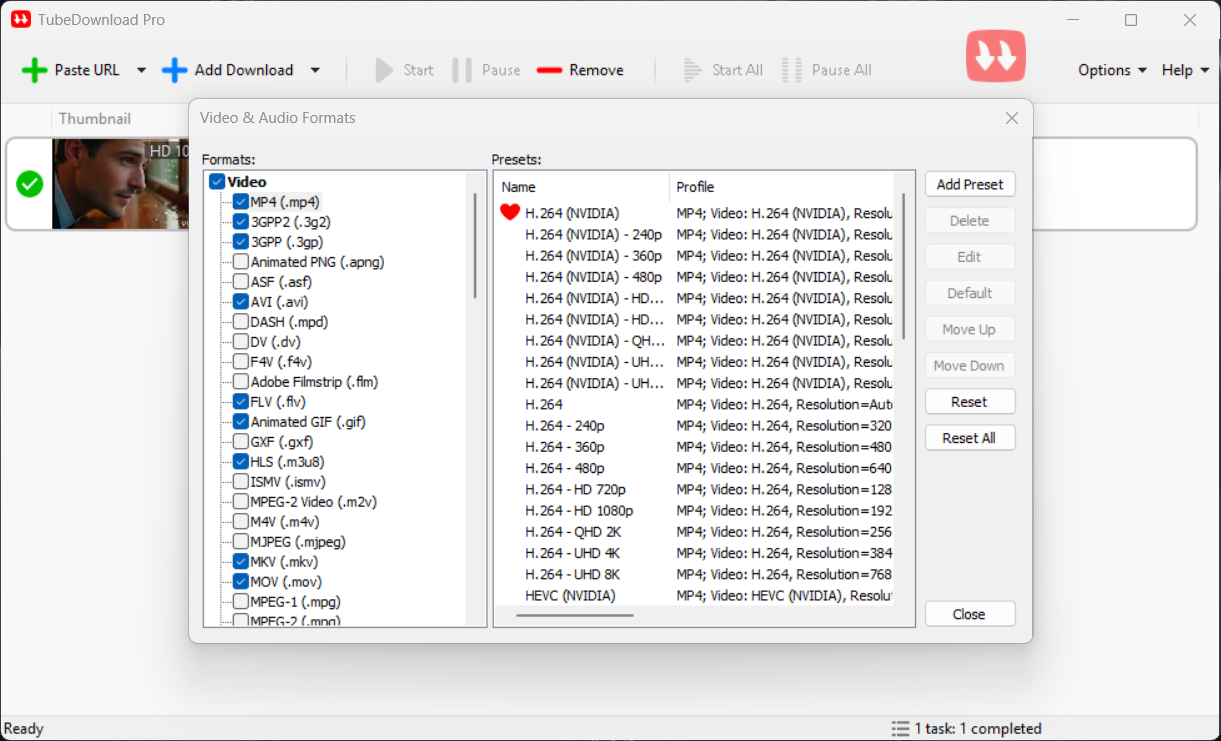Open the Add Download dropdown arrow
Viewport: 1221px width, 741px height.
click(315, 70)
